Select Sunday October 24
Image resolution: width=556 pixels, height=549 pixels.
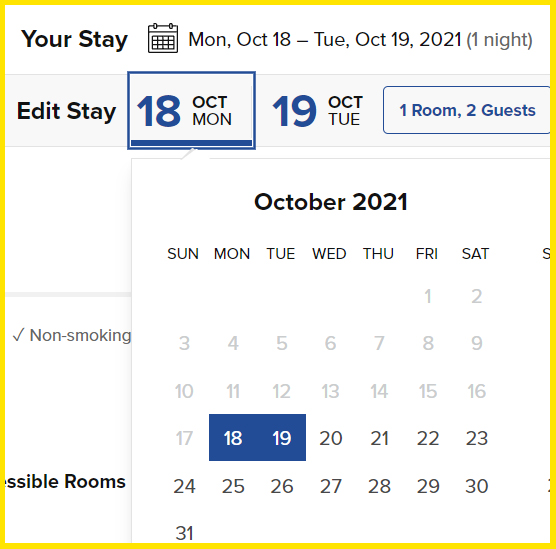(184, 486)
